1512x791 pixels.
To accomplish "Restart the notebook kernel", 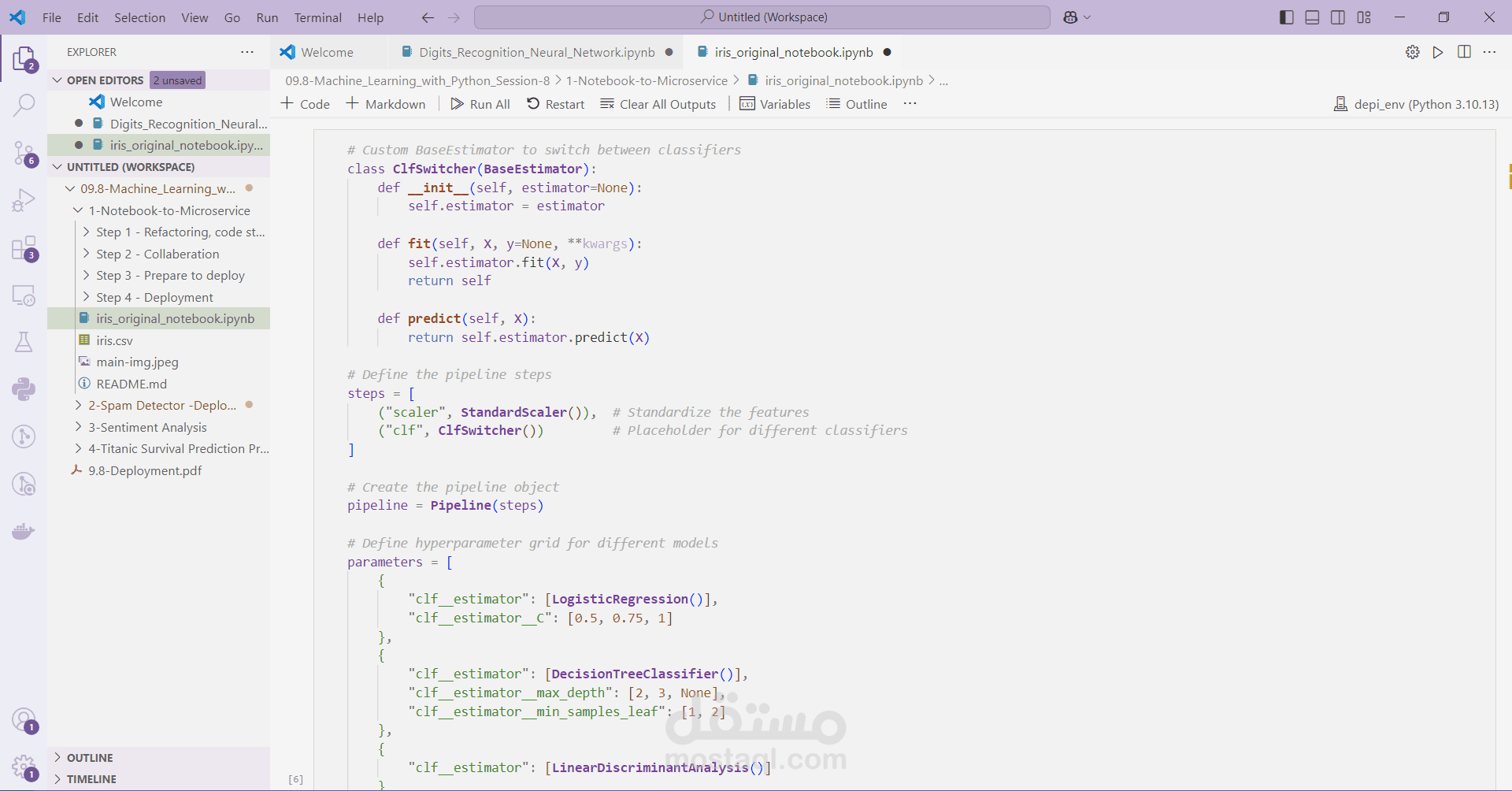I will pos(556,104).
